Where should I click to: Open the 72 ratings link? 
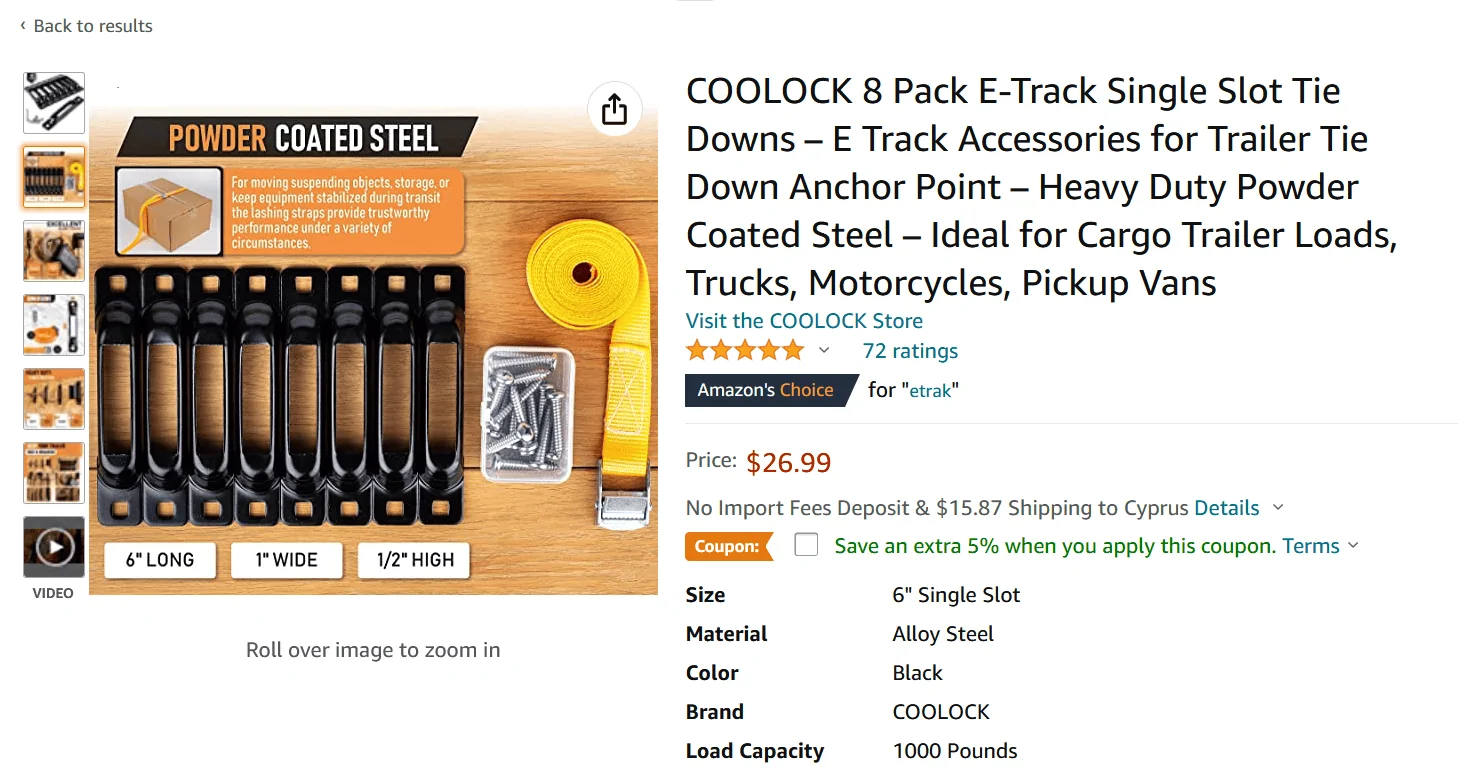(910, 351)
